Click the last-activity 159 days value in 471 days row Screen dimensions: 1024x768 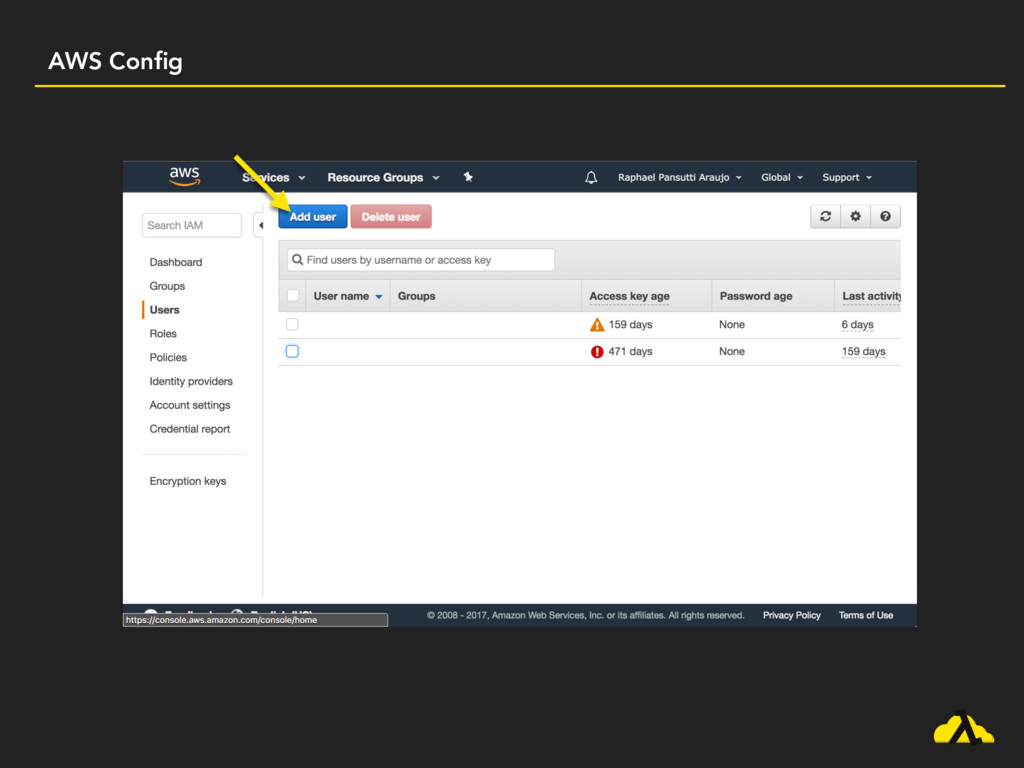[x=863, y=351]
